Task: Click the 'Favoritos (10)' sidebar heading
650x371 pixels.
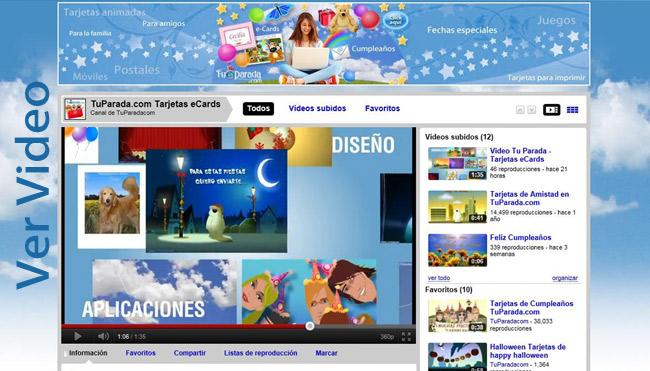Action: pyautogui.click(x=449, y=290)
